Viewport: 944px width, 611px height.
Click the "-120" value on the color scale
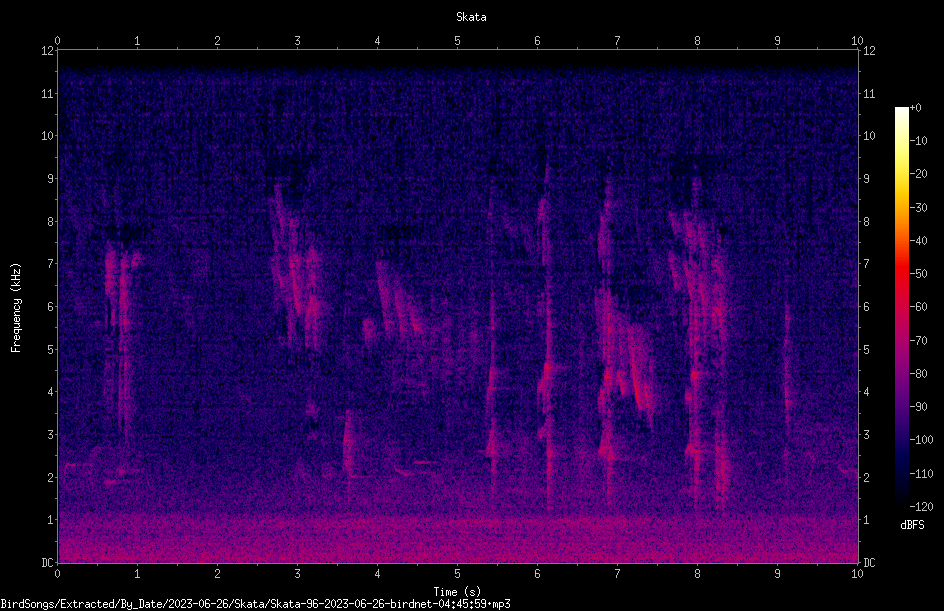(x=921, y=507)
